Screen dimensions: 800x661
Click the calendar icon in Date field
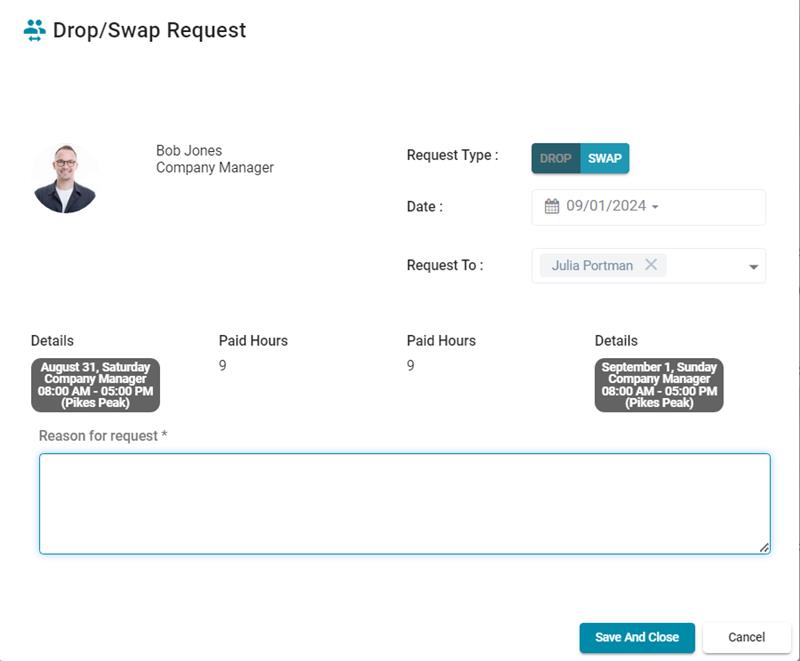[x=552, y=206]
